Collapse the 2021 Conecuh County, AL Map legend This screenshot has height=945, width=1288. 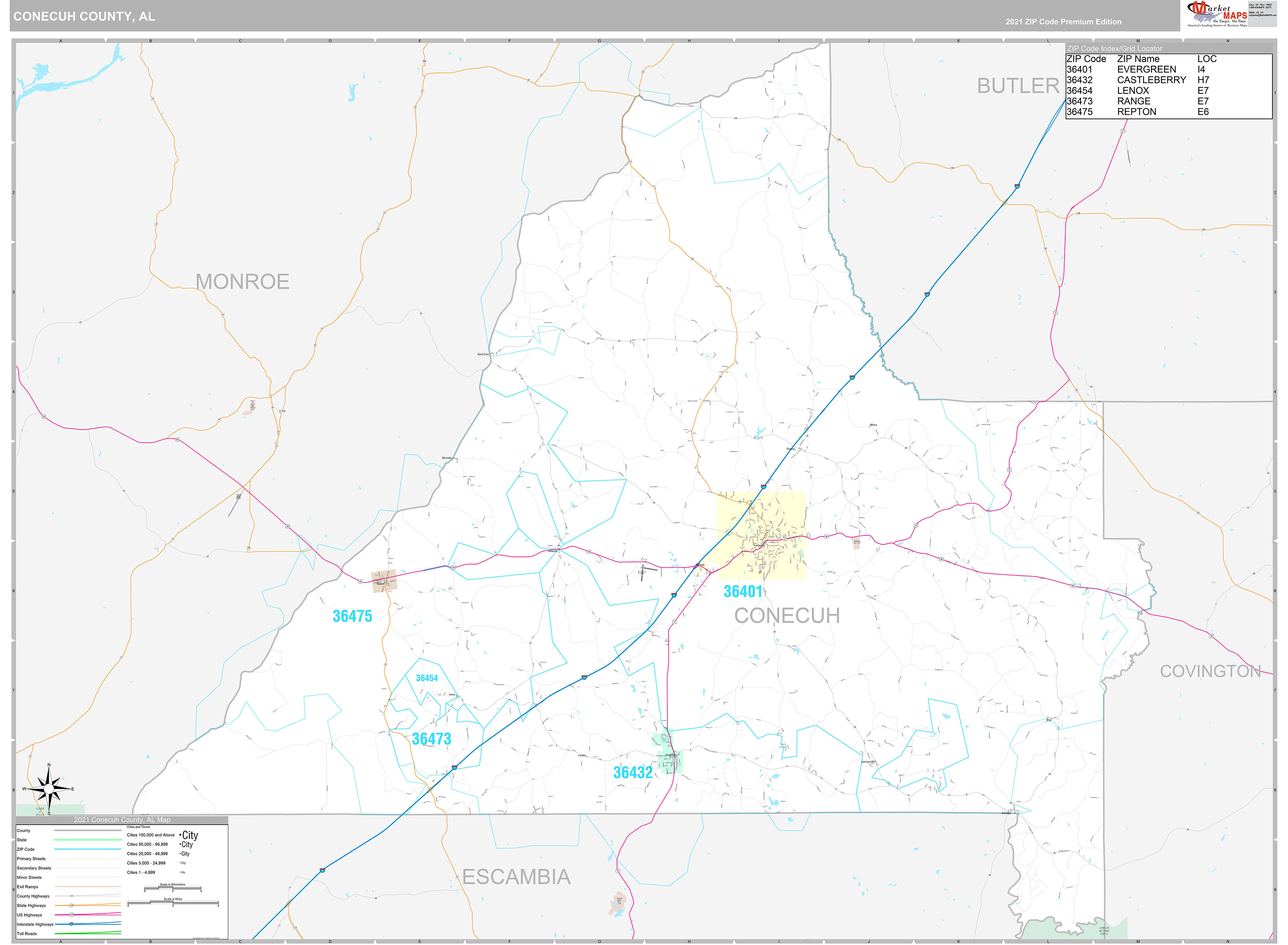point(122,820)
